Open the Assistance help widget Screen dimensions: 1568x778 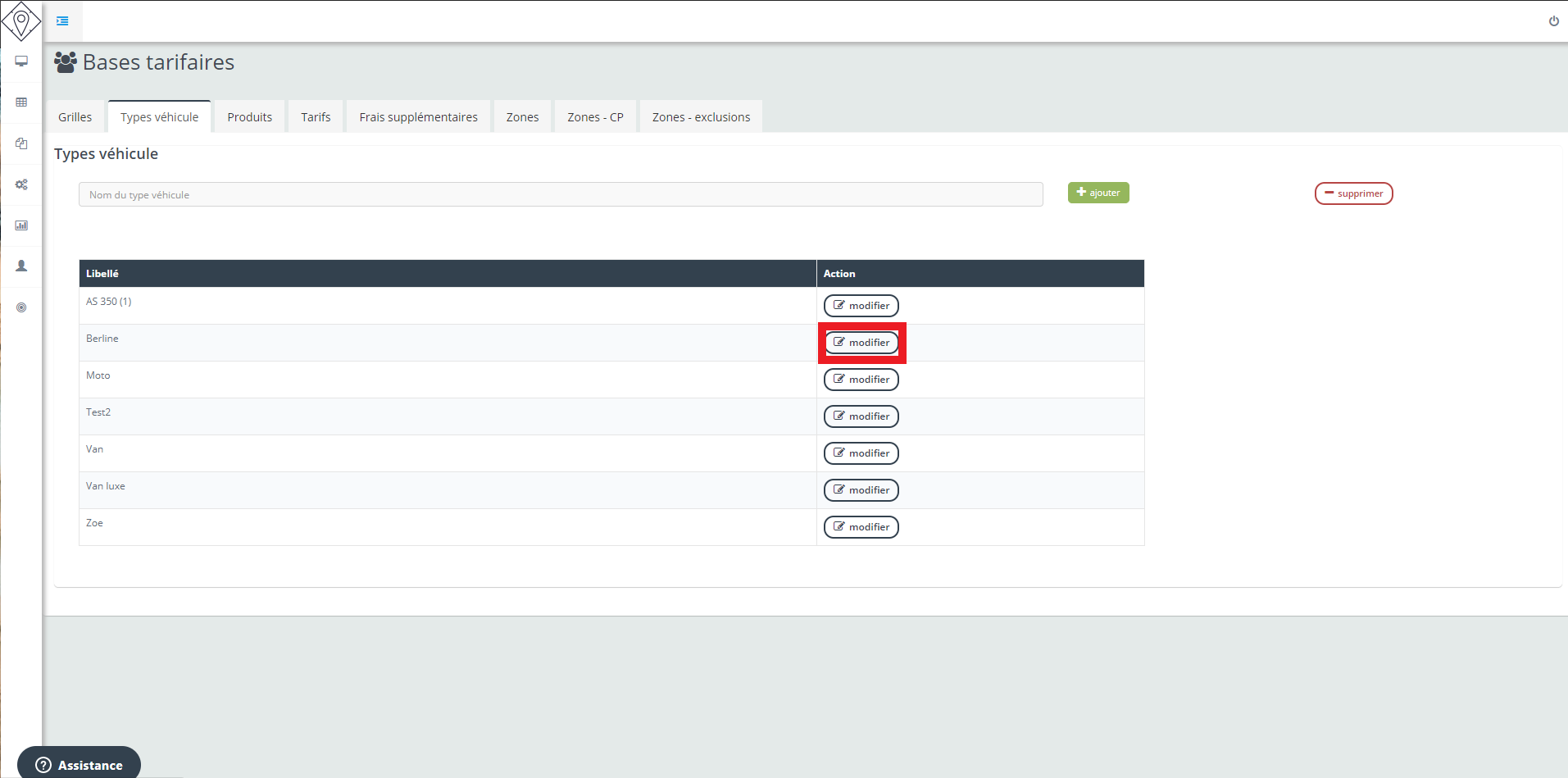(80, 765)
